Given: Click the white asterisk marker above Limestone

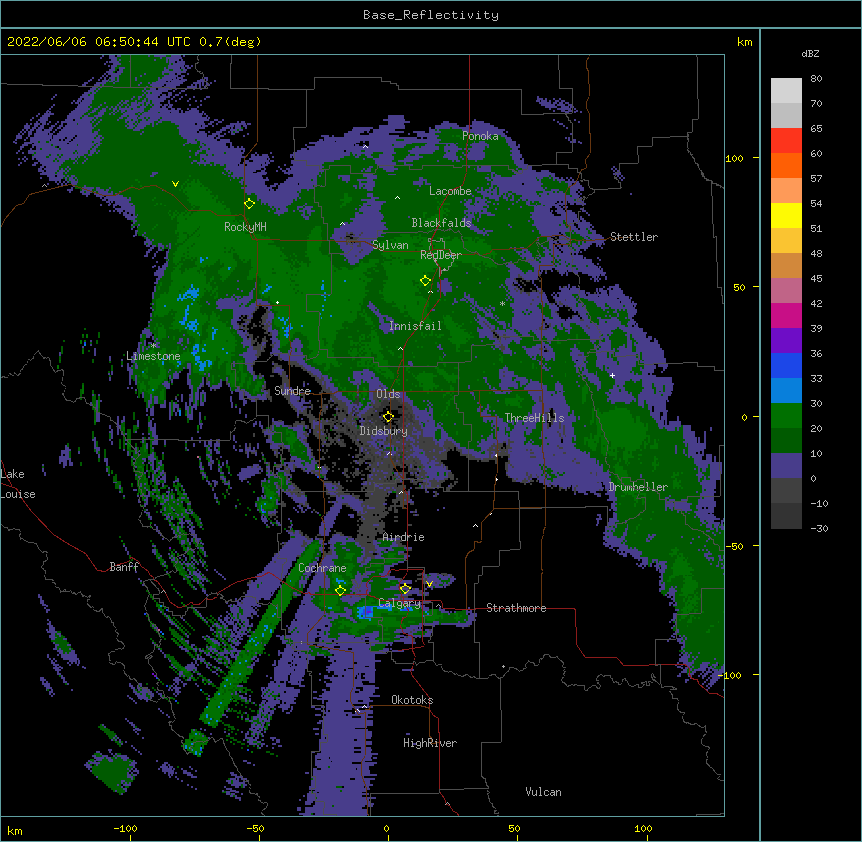Looking at the screenshot, I should (153, 346).
